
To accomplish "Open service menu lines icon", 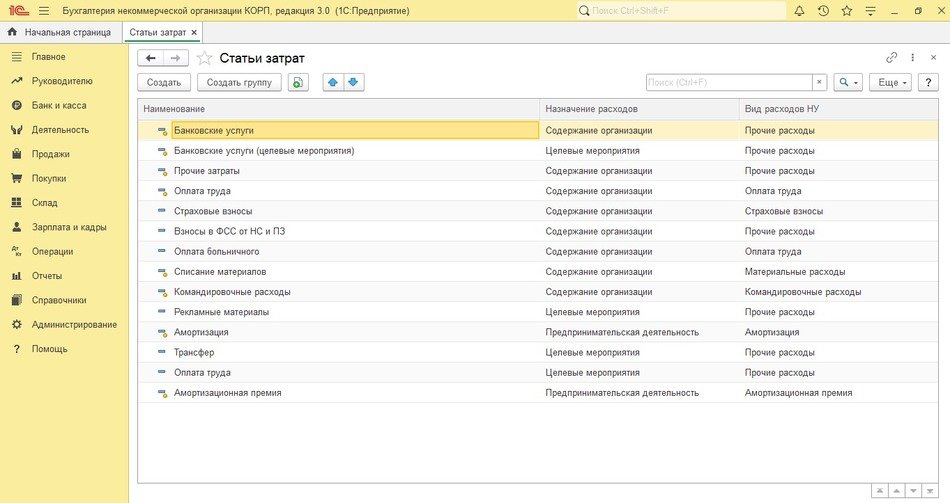I will click(x=870, y=11).
